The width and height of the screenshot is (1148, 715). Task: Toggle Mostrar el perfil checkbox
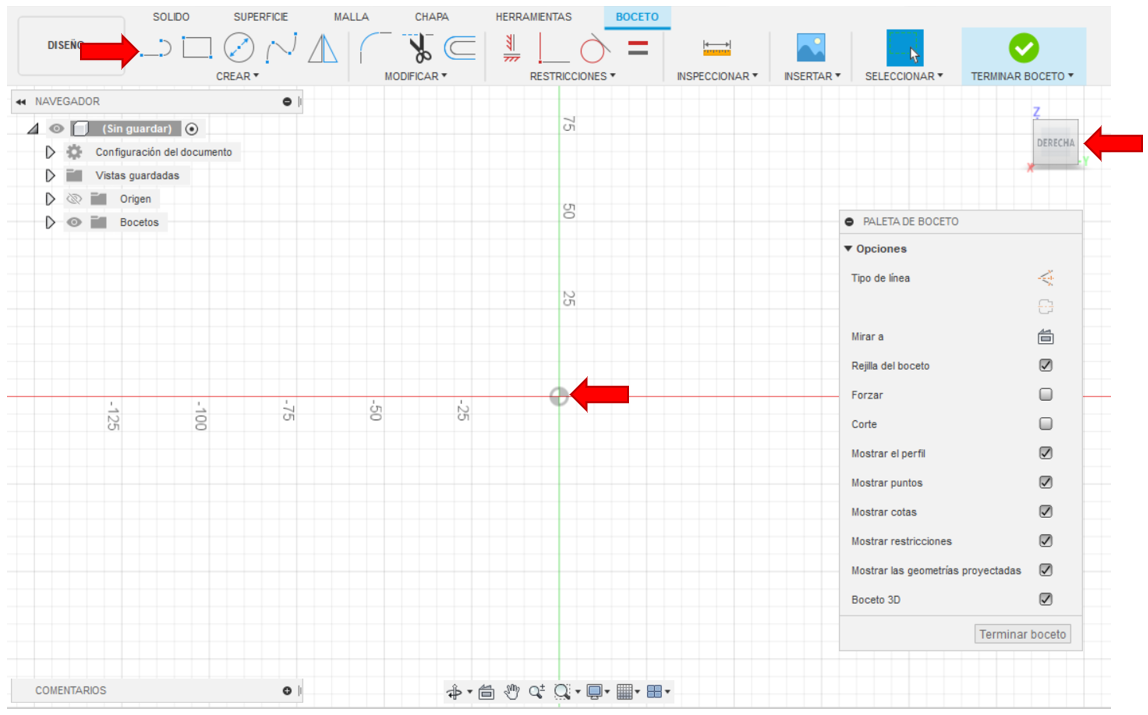click(1046, 453)
